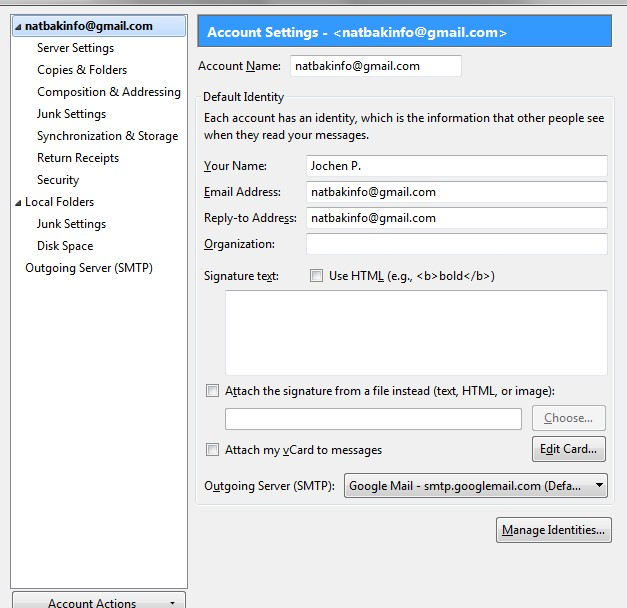627x608 pixels.
Task: Enable the Use HTML signature checkbox
Action: pyautogui.click(x=316, y=276)
